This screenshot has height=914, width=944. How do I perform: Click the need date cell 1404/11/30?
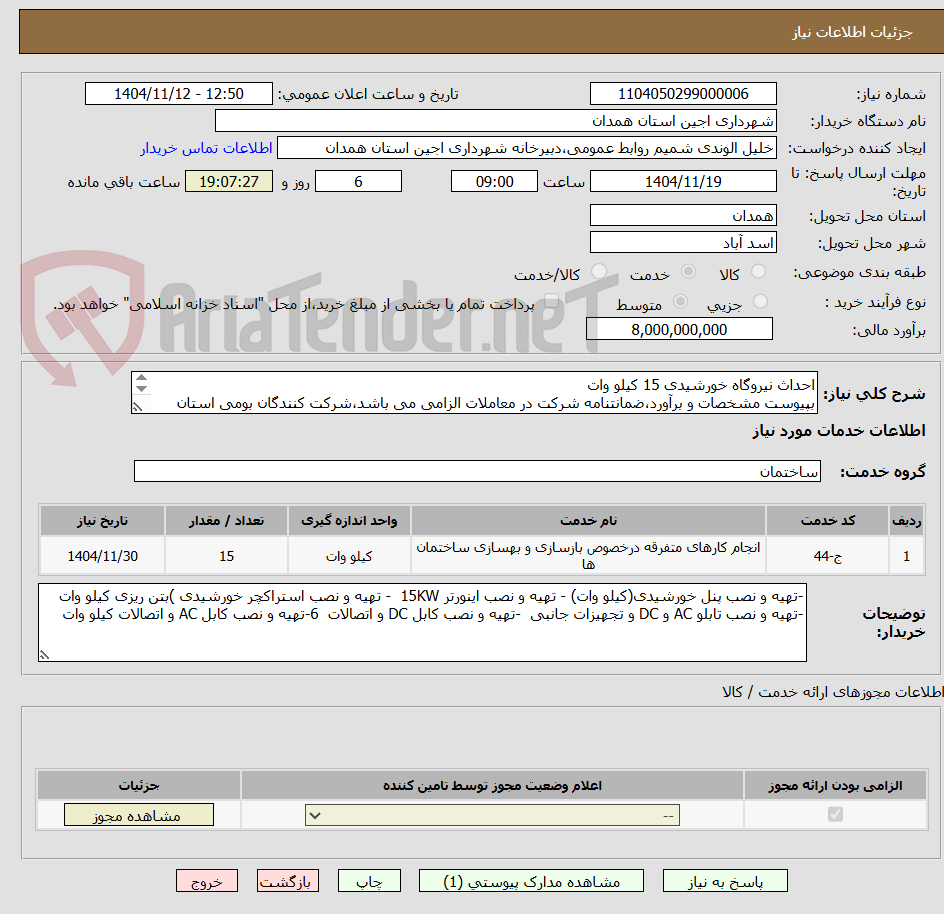click(102, 556)
